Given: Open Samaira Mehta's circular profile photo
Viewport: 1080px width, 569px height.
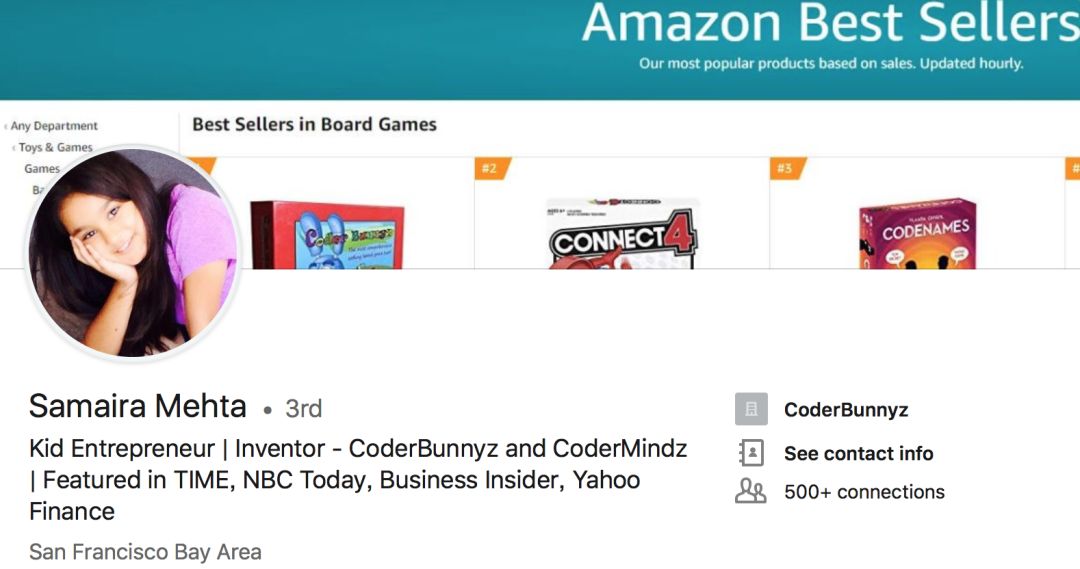Looking at the screenshot, I should tap(133, 252).
